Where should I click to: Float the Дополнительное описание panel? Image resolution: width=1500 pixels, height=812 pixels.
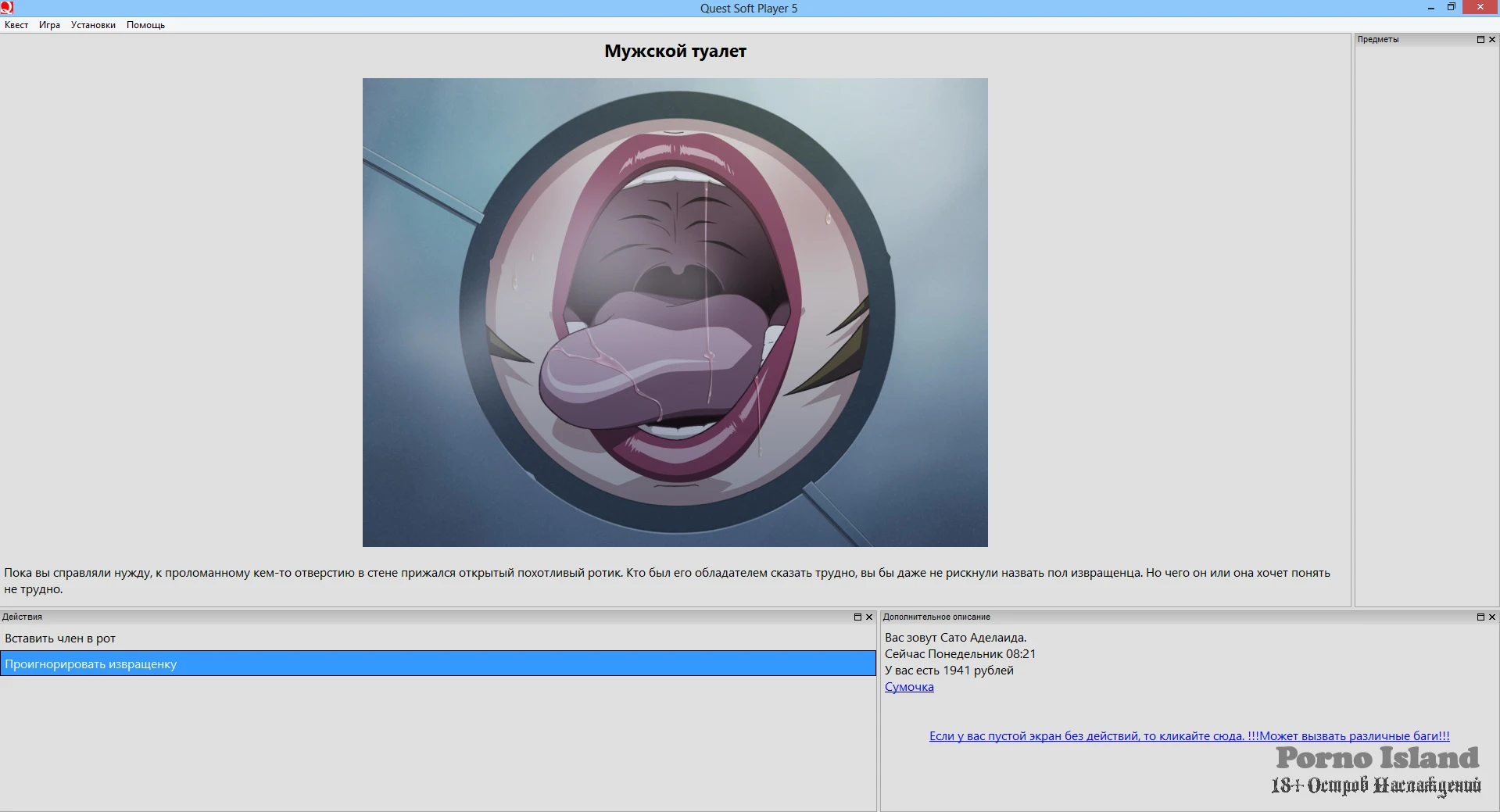pos(1480,617)
